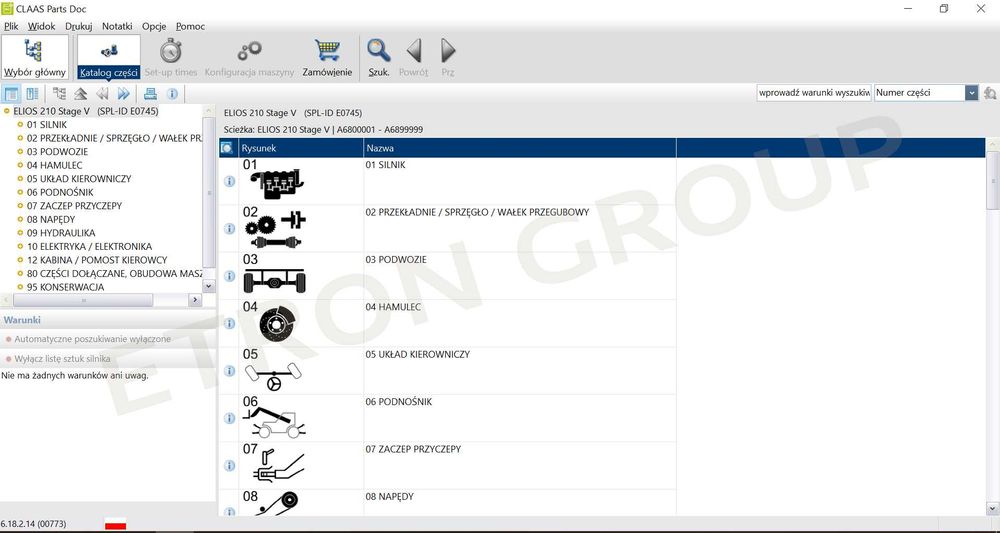
Task: Click main table scroll-down arrow
Action: click(992, 508)
